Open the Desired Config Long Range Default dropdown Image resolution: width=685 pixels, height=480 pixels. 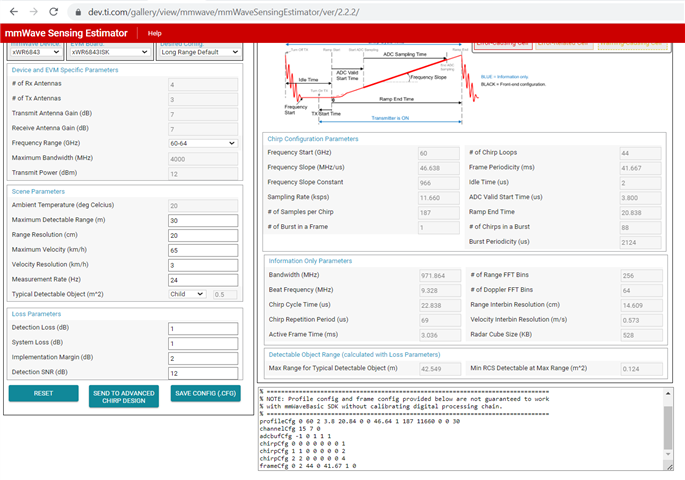click(x=200, y=52)
